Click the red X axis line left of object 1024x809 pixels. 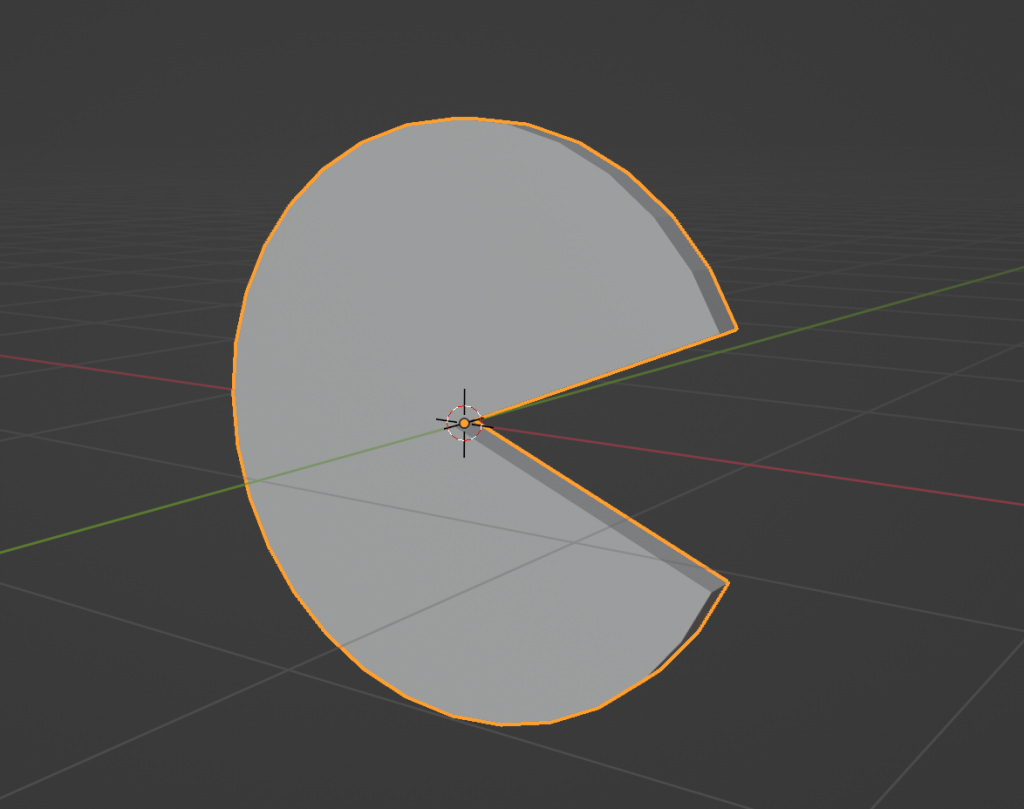[120, 371]
